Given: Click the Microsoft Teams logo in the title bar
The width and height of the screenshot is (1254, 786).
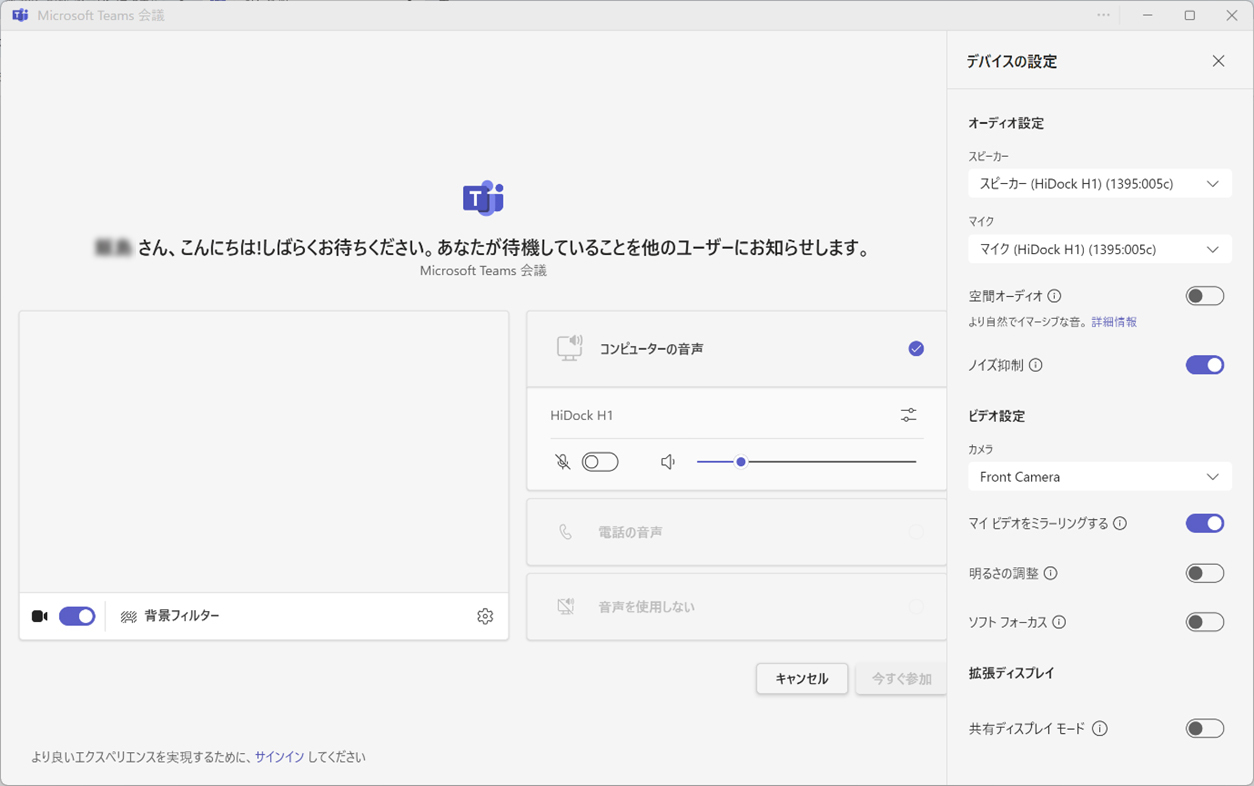Looking at the screenshot, I should (20, 15).
